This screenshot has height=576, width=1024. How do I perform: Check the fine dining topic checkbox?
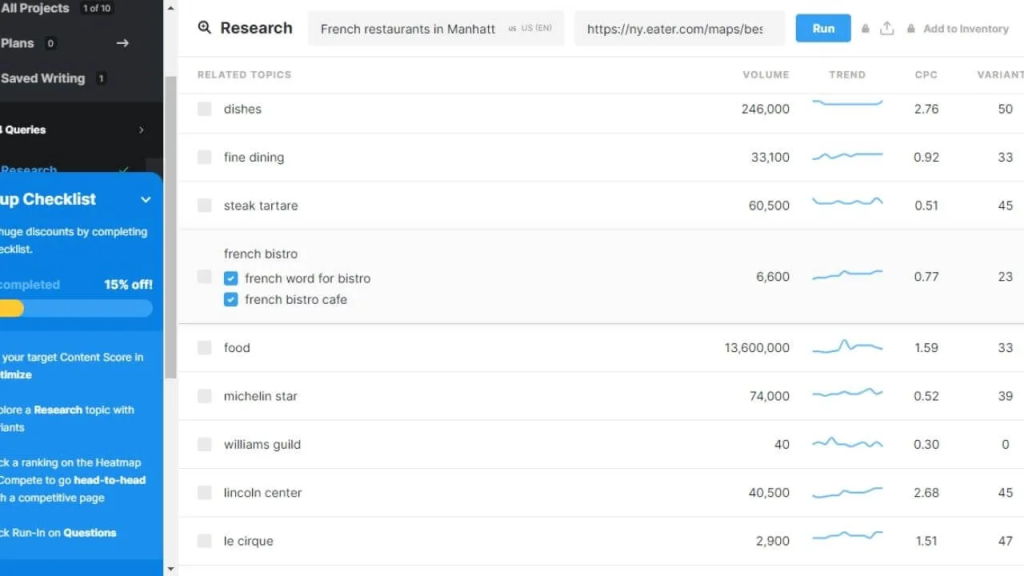pyautogui.click(x=204, y=157)
